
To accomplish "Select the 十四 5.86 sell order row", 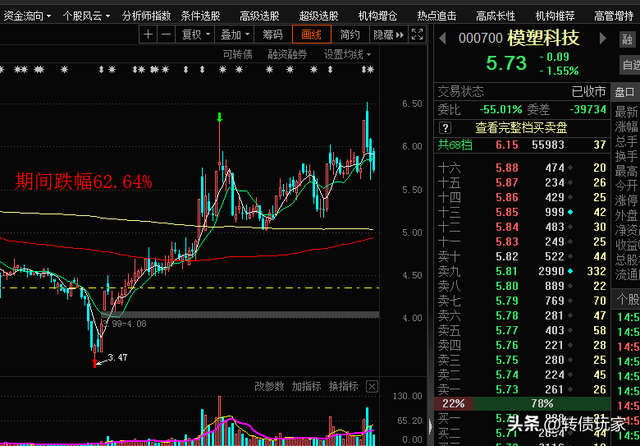I will click(522, 197).
